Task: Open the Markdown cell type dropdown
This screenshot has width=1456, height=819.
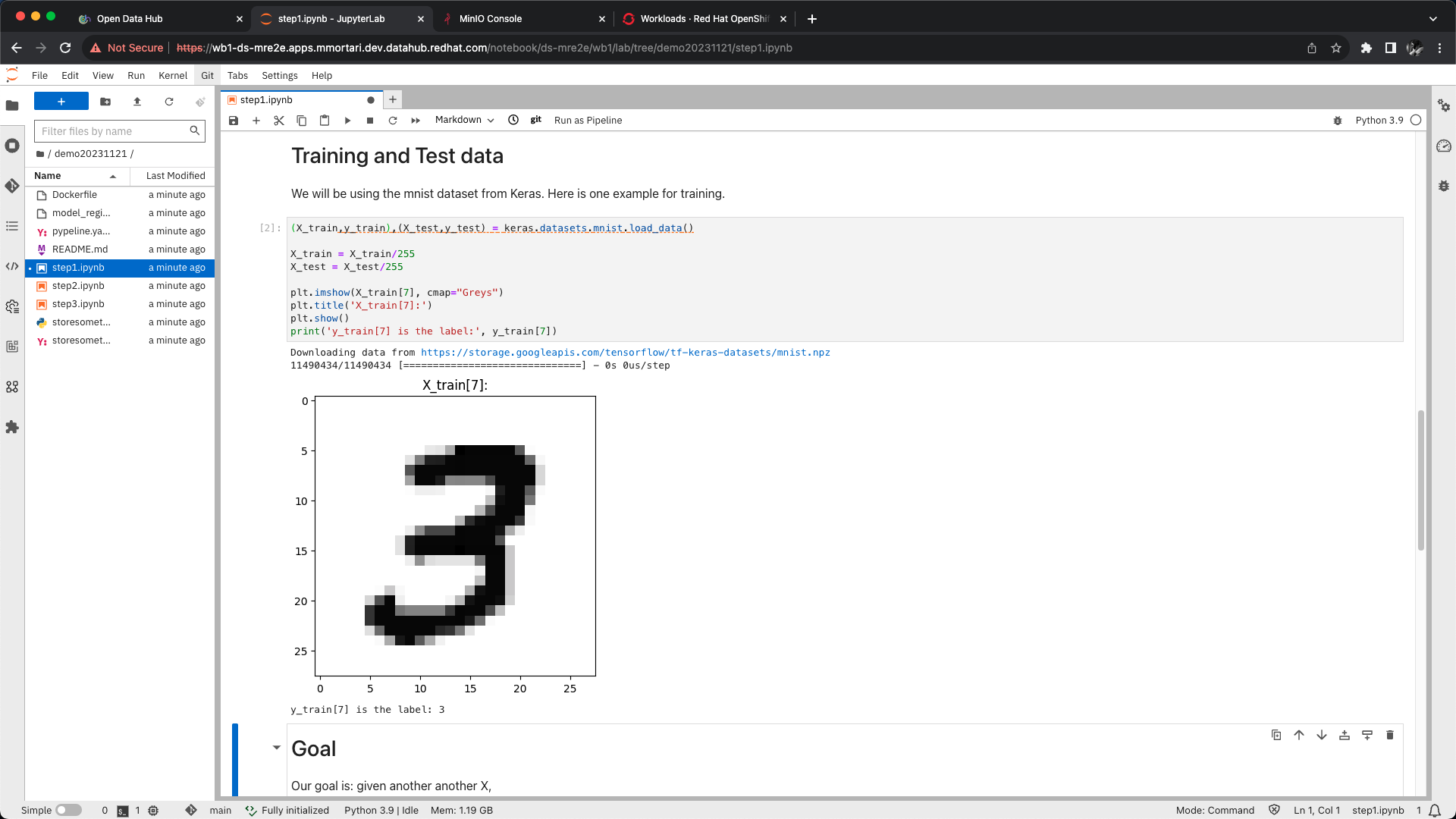Action: click(x=464, y=120)
